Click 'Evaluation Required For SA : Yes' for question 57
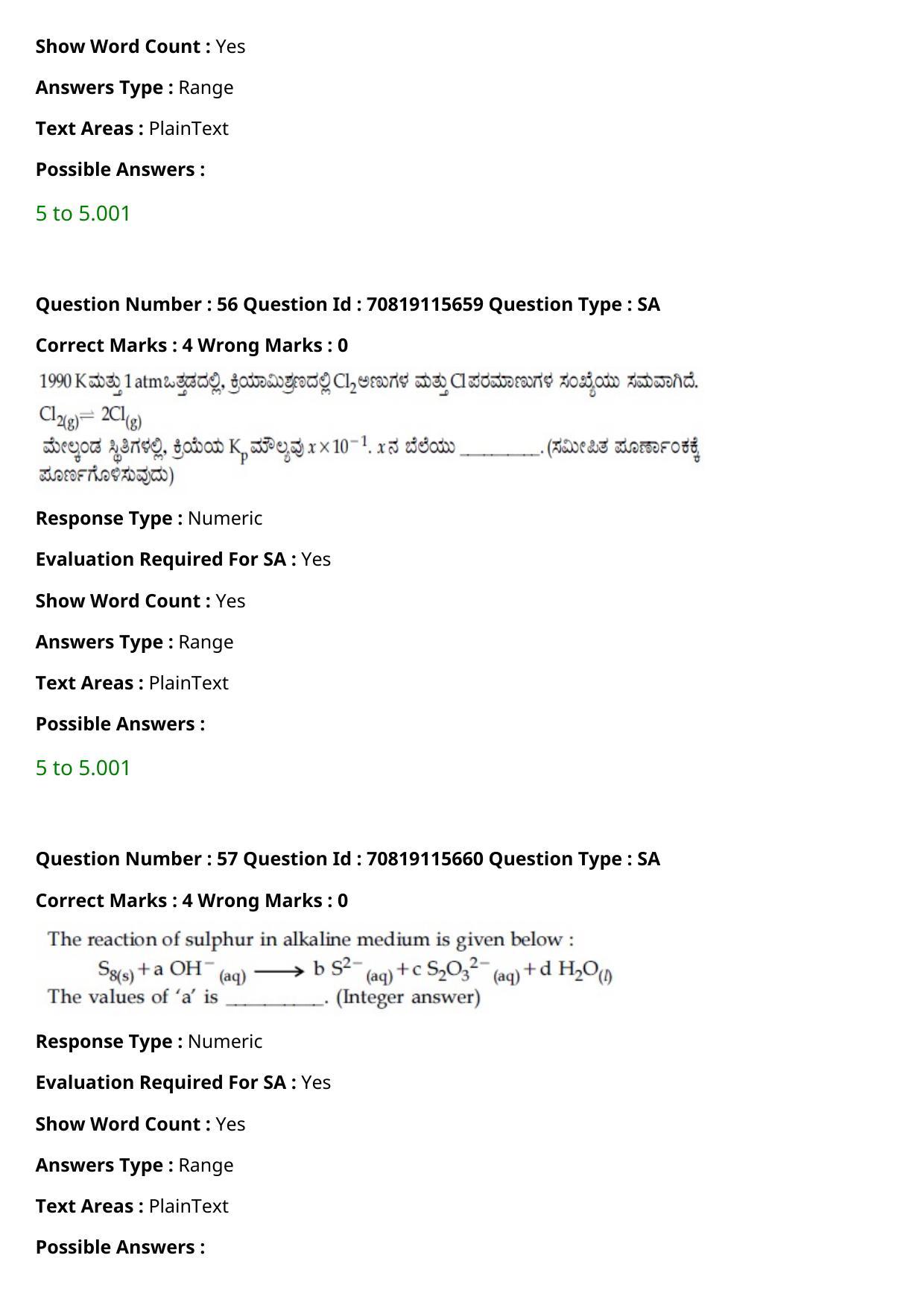Screen dimensions: 924x1308 pyautogui.click(x=183, y=1082)
